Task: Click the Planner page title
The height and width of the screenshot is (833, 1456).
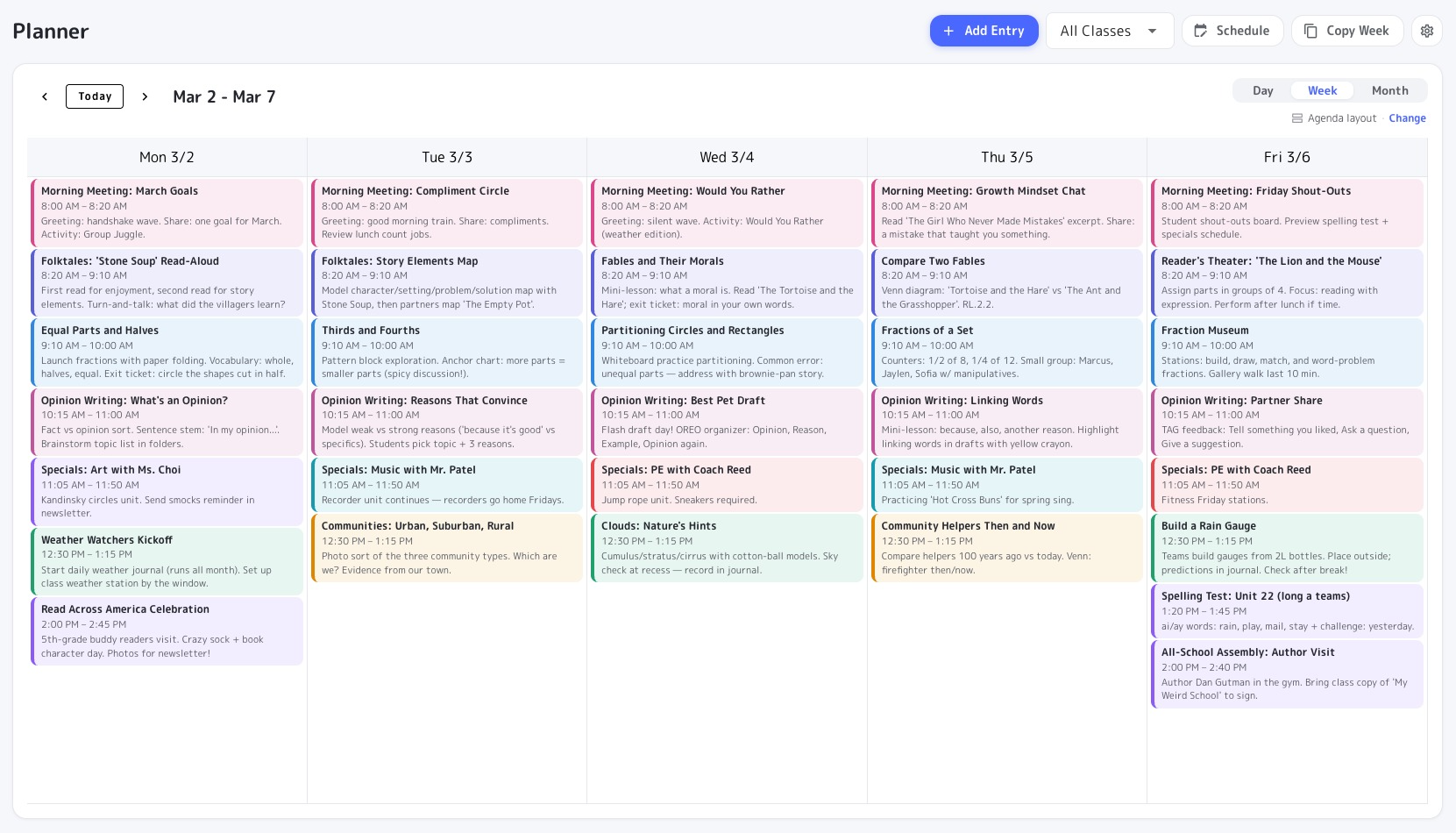Action: point(51,32)
